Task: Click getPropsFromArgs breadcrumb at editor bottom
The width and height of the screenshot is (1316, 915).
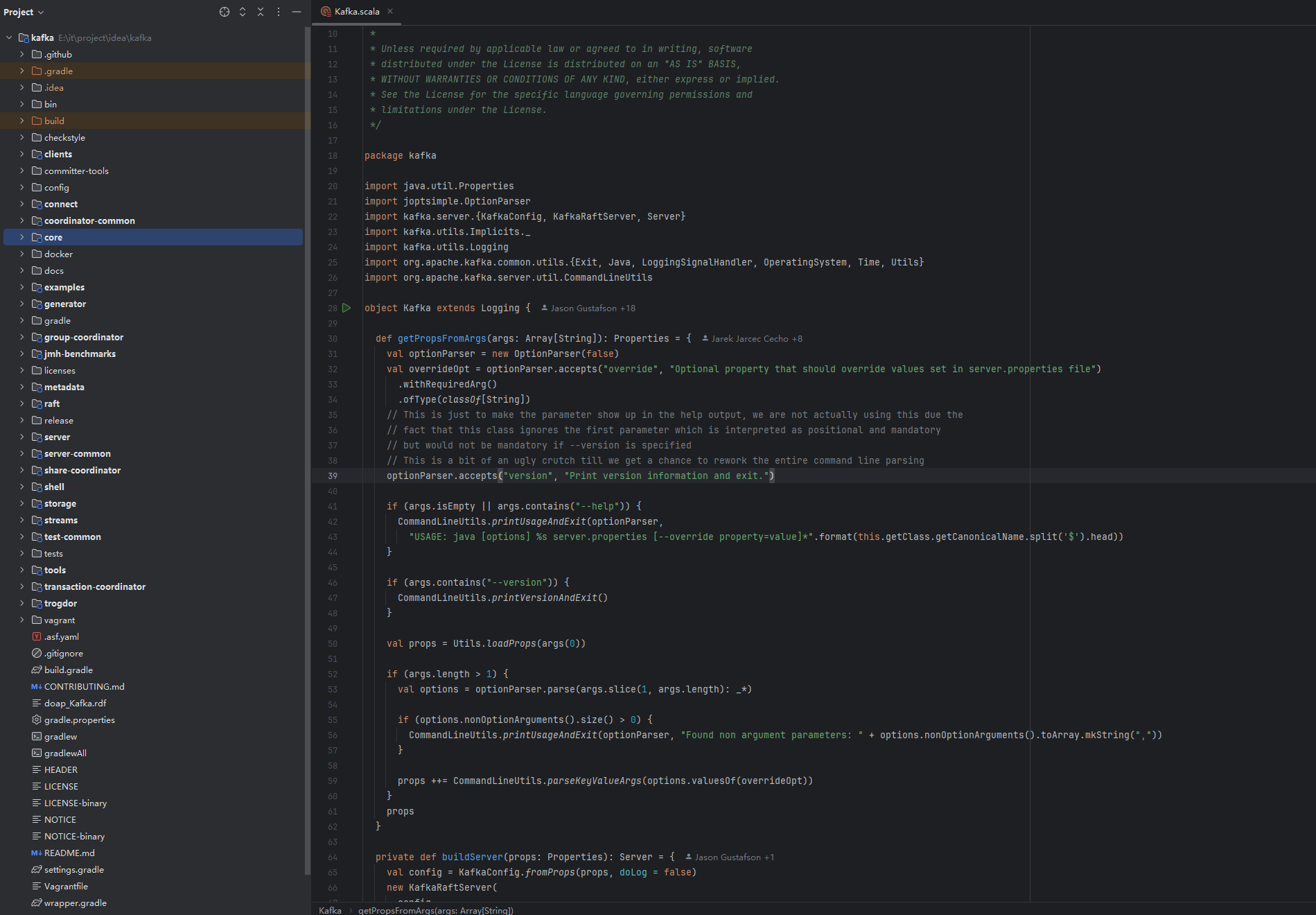Action: point(435,909)
